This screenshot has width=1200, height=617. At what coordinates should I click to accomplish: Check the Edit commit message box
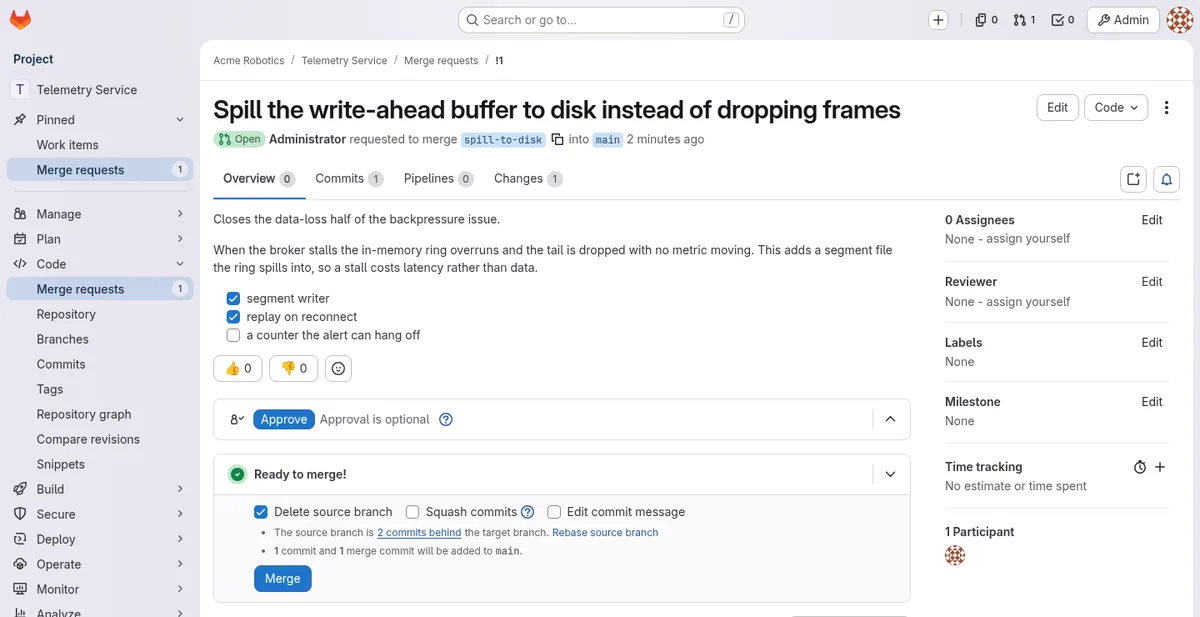pos(554,512)
